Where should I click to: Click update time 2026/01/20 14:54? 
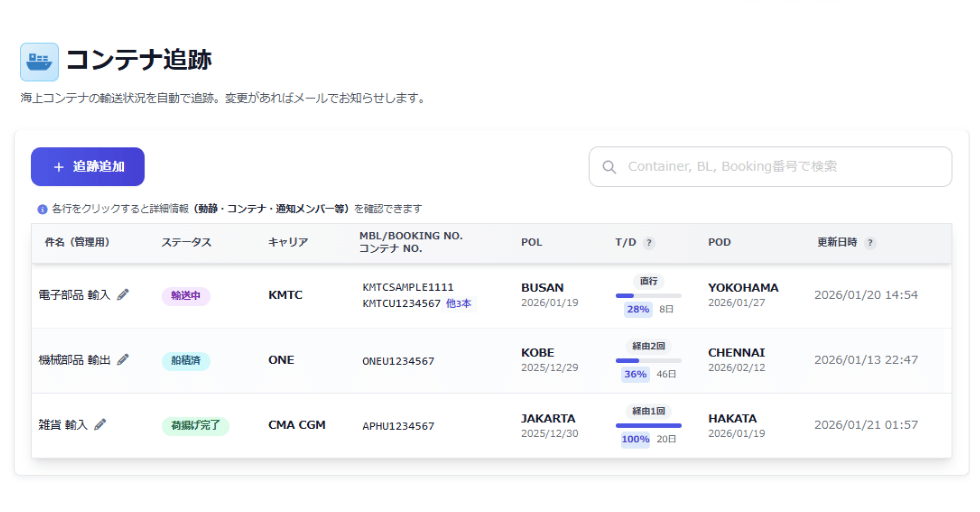866,295
